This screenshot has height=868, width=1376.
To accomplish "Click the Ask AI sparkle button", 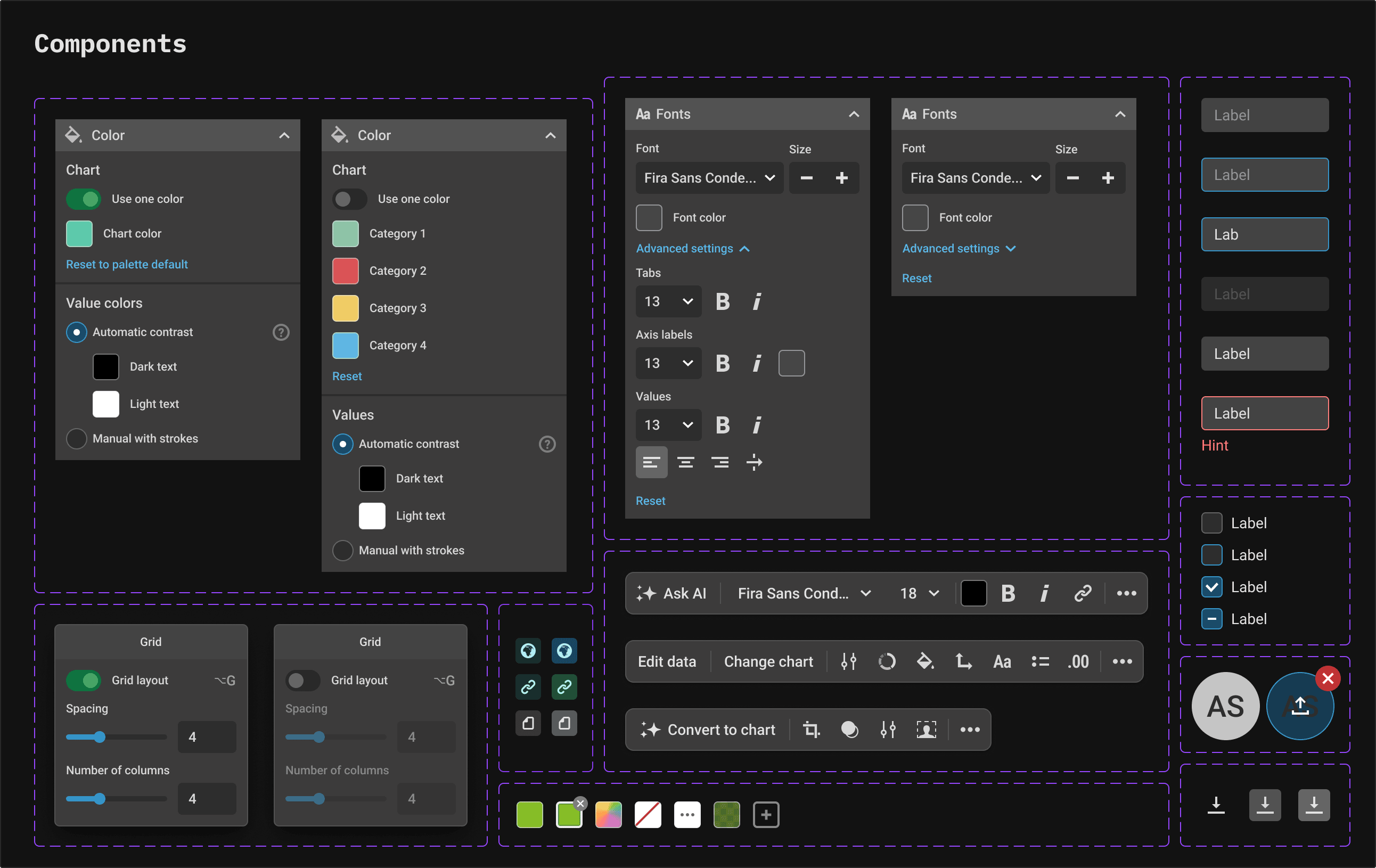I will 671,593.
